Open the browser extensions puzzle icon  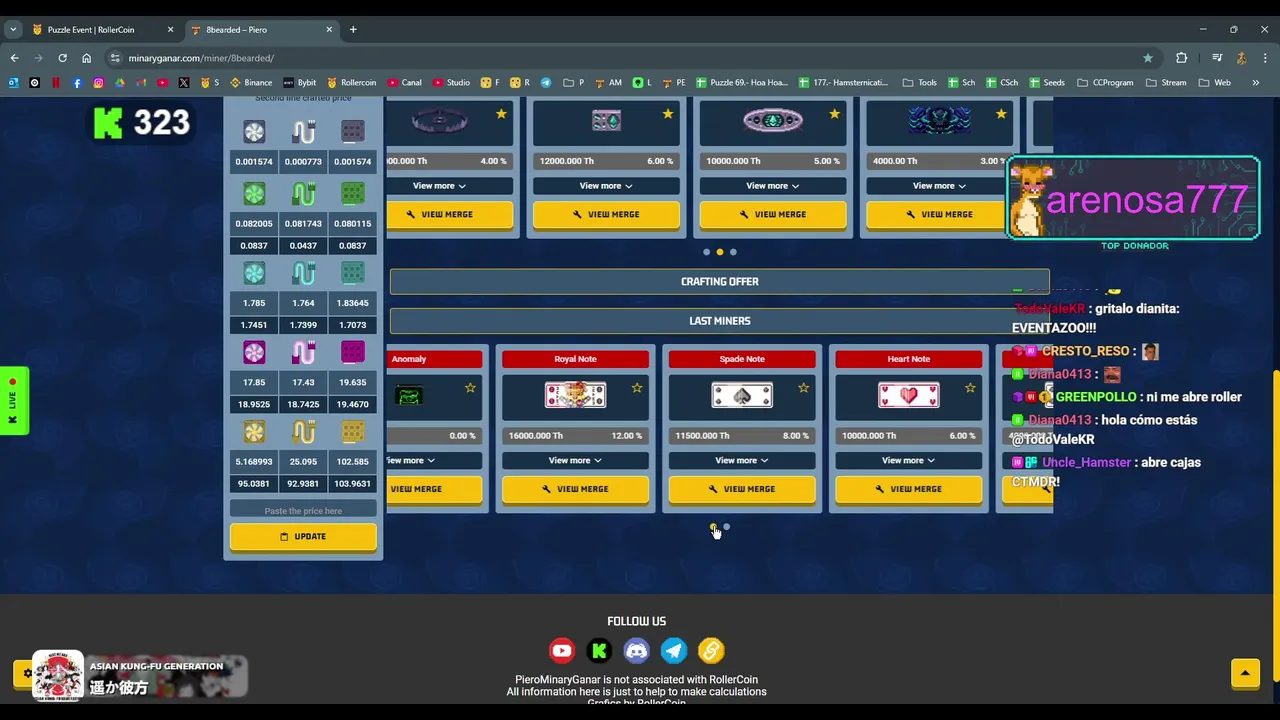tap(1181, 58)
